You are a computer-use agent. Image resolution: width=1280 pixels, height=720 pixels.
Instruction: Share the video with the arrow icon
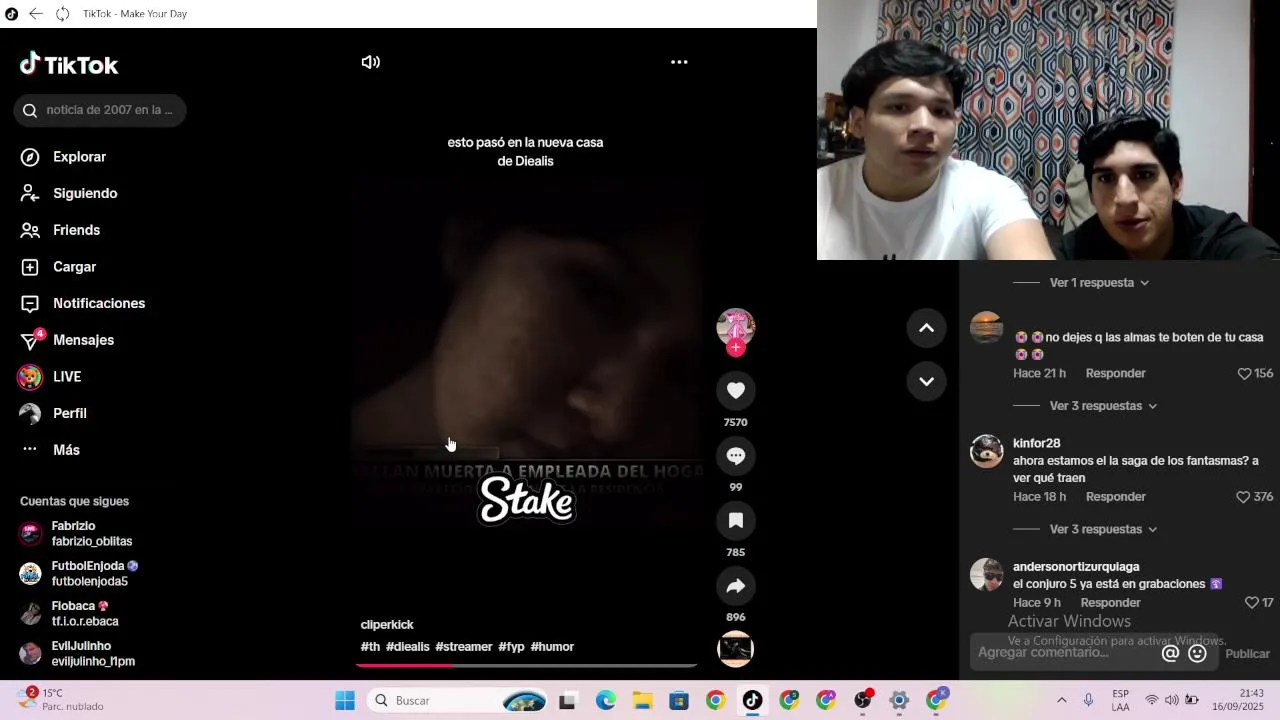(x=736, y=585)
